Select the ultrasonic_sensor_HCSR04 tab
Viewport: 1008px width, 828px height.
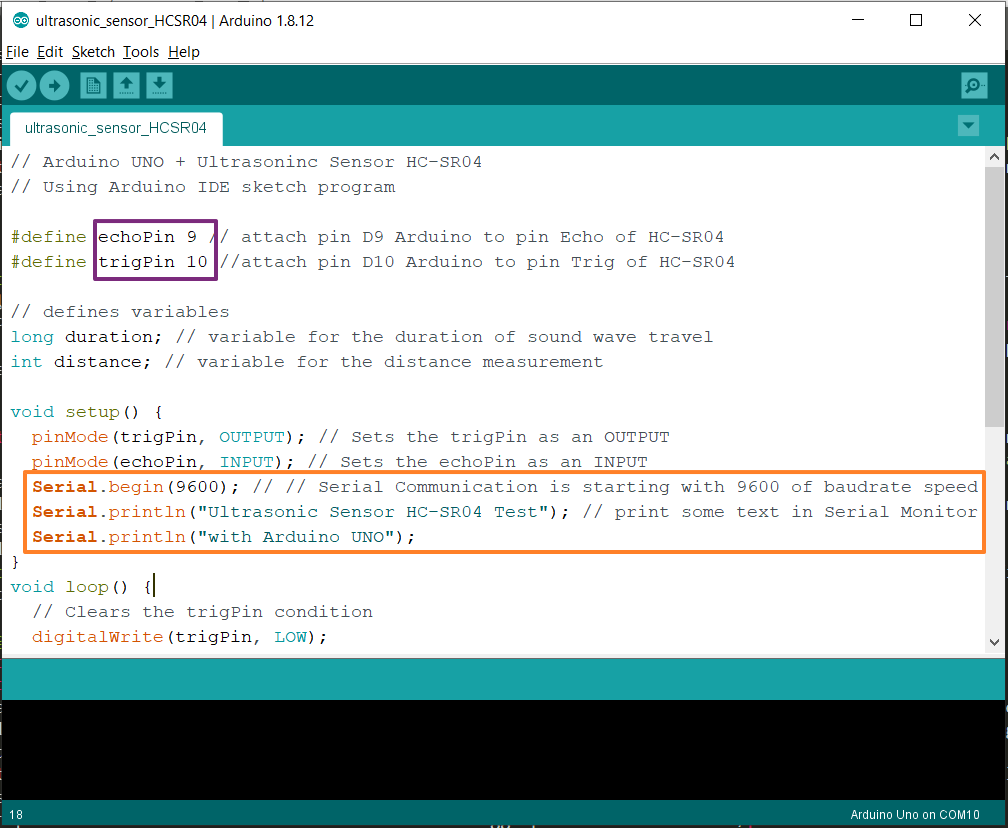click(x=116, y=129)
